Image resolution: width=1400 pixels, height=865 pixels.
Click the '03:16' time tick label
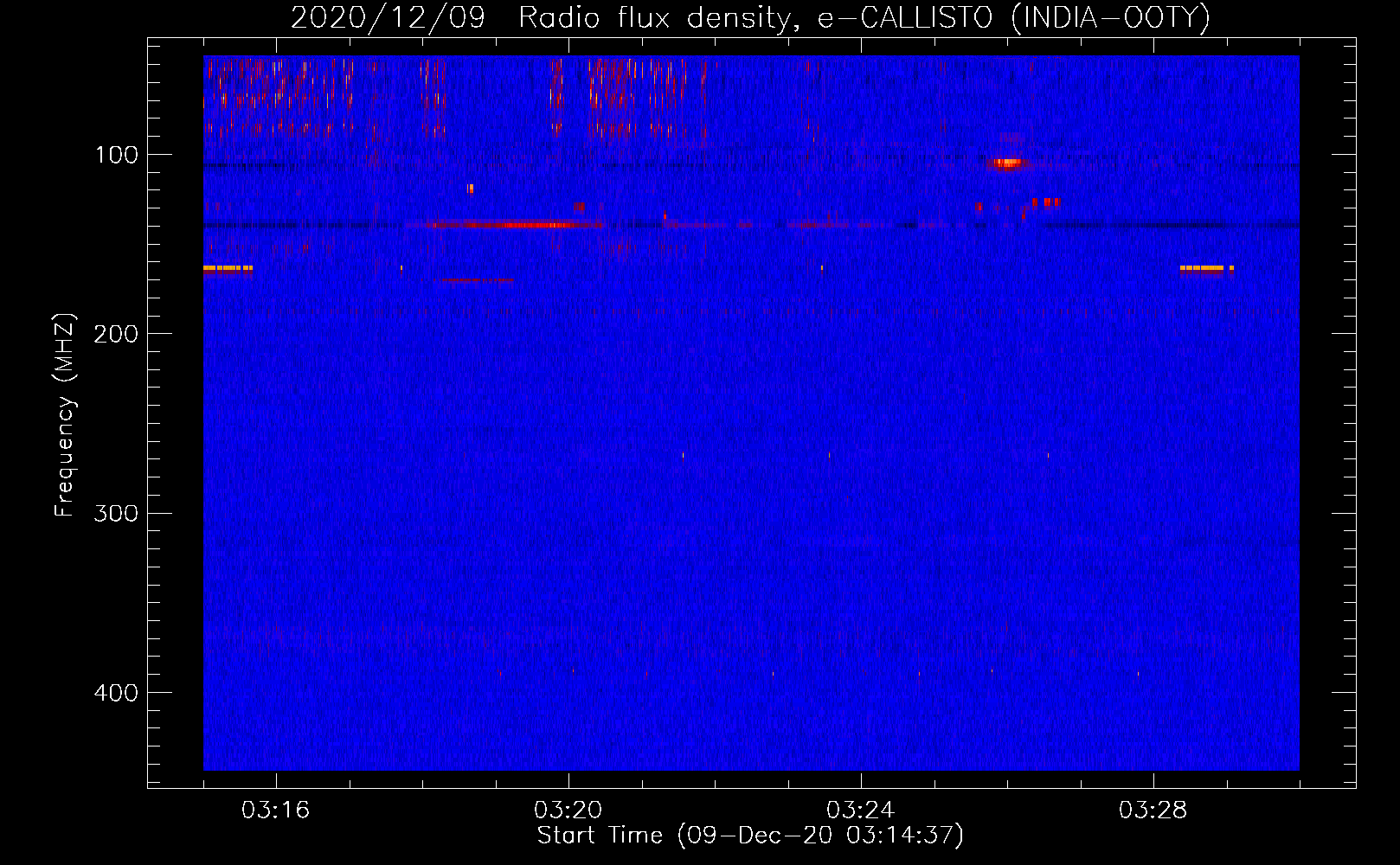pyautogui.click(x=275, y=811)
